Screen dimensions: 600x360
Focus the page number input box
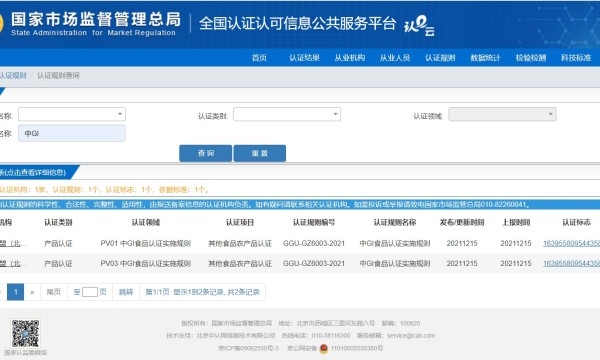(x=90, y=292)
